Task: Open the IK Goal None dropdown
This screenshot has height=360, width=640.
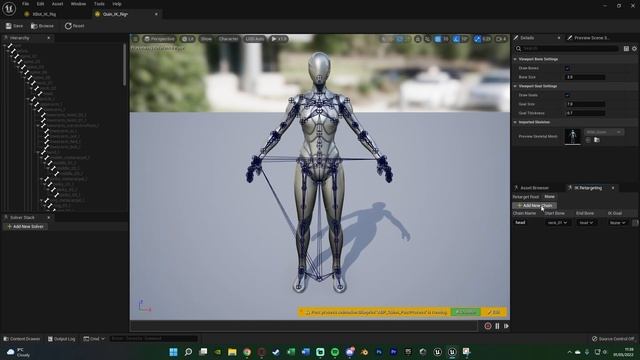Action: pyautogui.click(x=618, y=223)
